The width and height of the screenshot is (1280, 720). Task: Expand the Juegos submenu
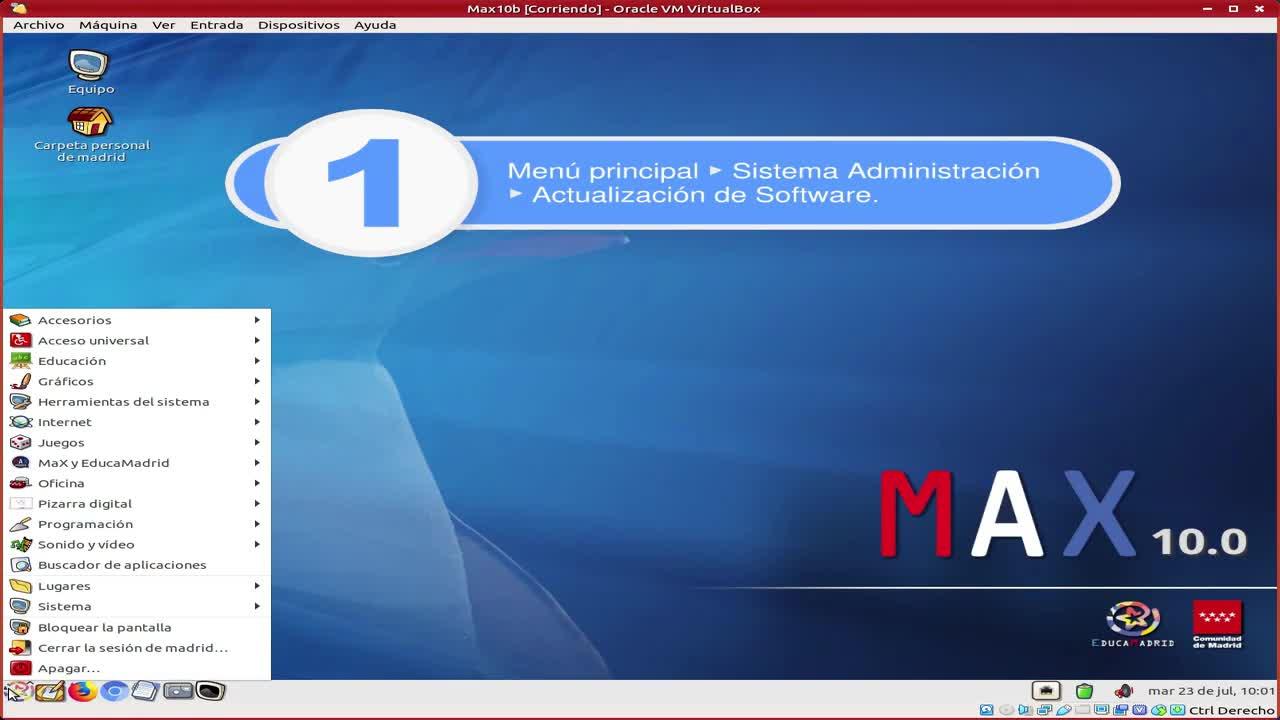pyautogui.click(x=136, y=442)
